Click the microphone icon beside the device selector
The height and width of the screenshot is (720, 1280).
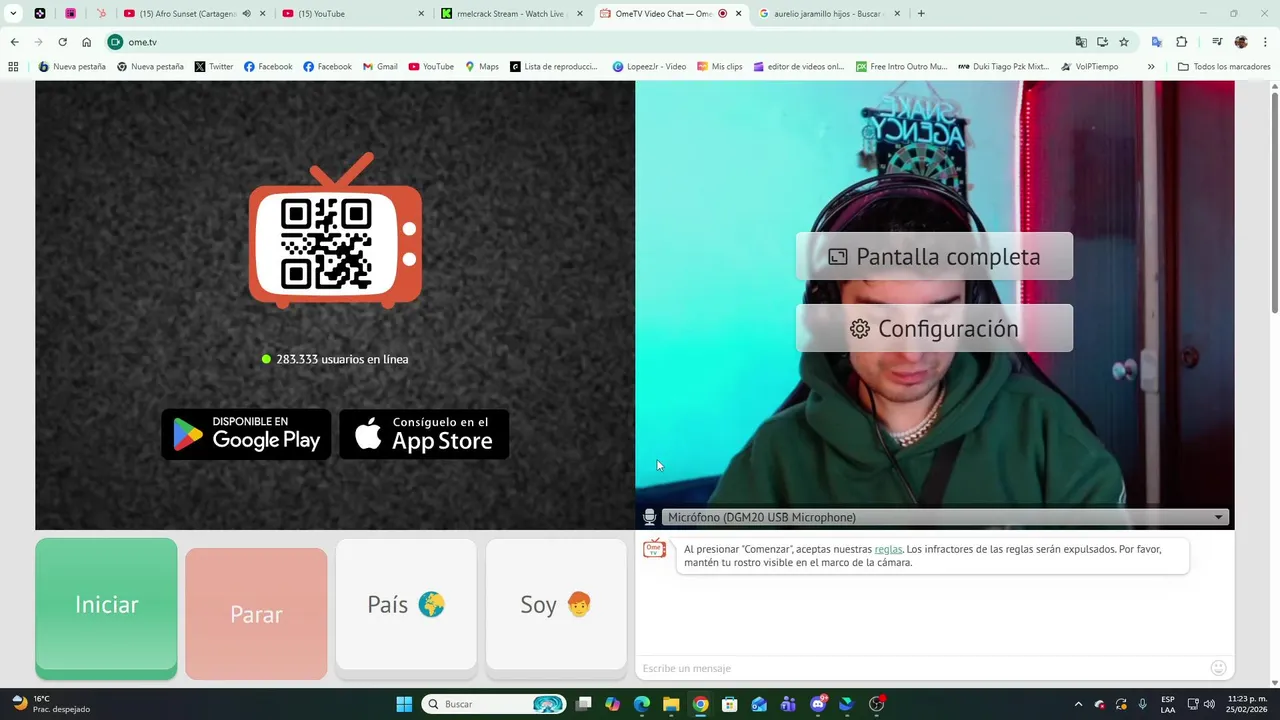[x=649, y=517]
